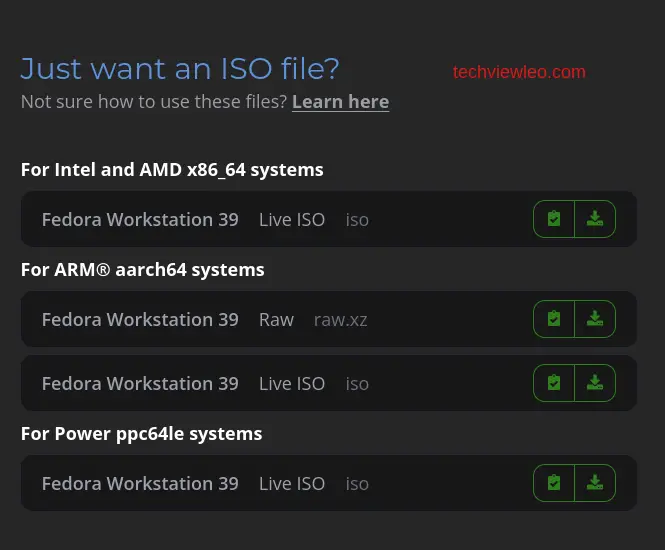Screen dimensions: 665x550
Task: Select 'For ARM® aarch64 systems' heading
Action: [142, 270]
